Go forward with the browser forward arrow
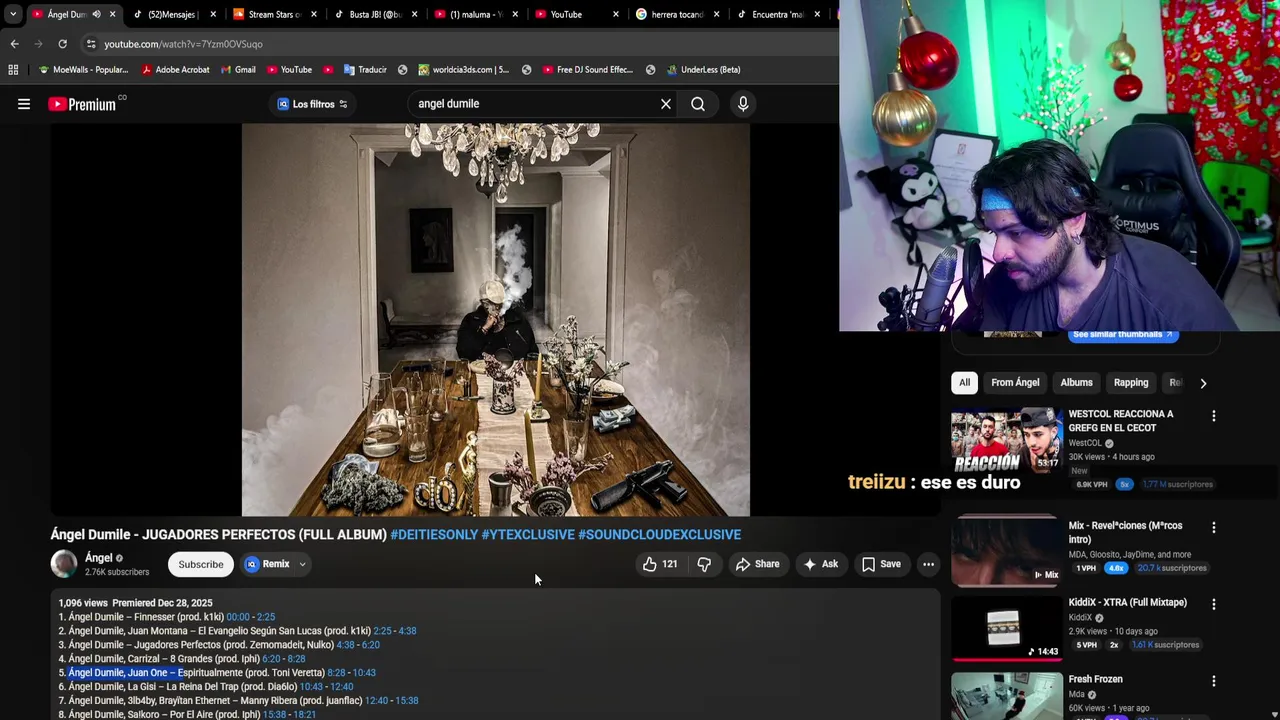Image resolution: width=1280 pixels, height=720 pixels. (x=38, y=44)
